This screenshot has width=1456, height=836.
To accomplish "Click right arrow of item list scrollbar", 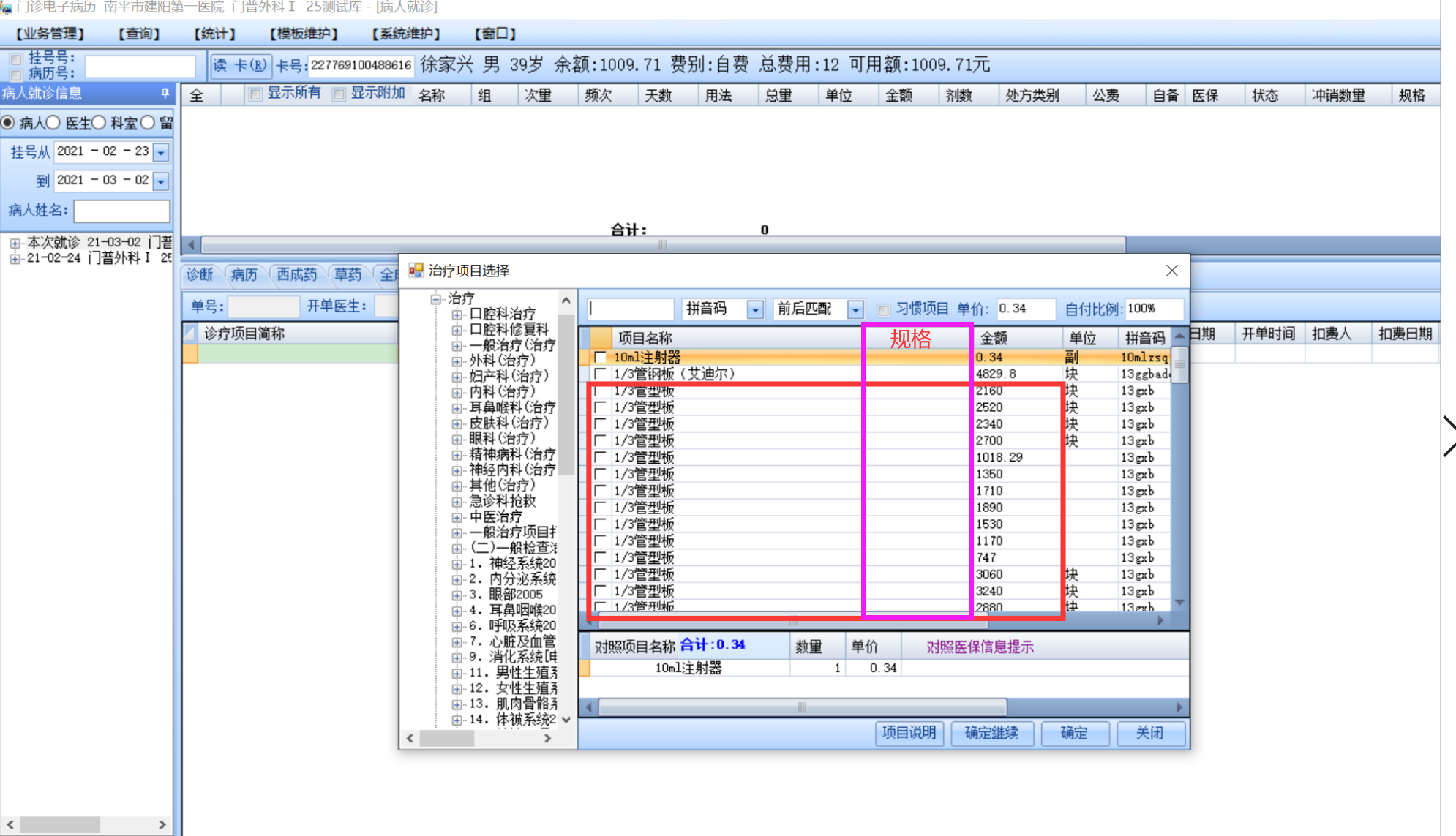I will coord(1160,621).
